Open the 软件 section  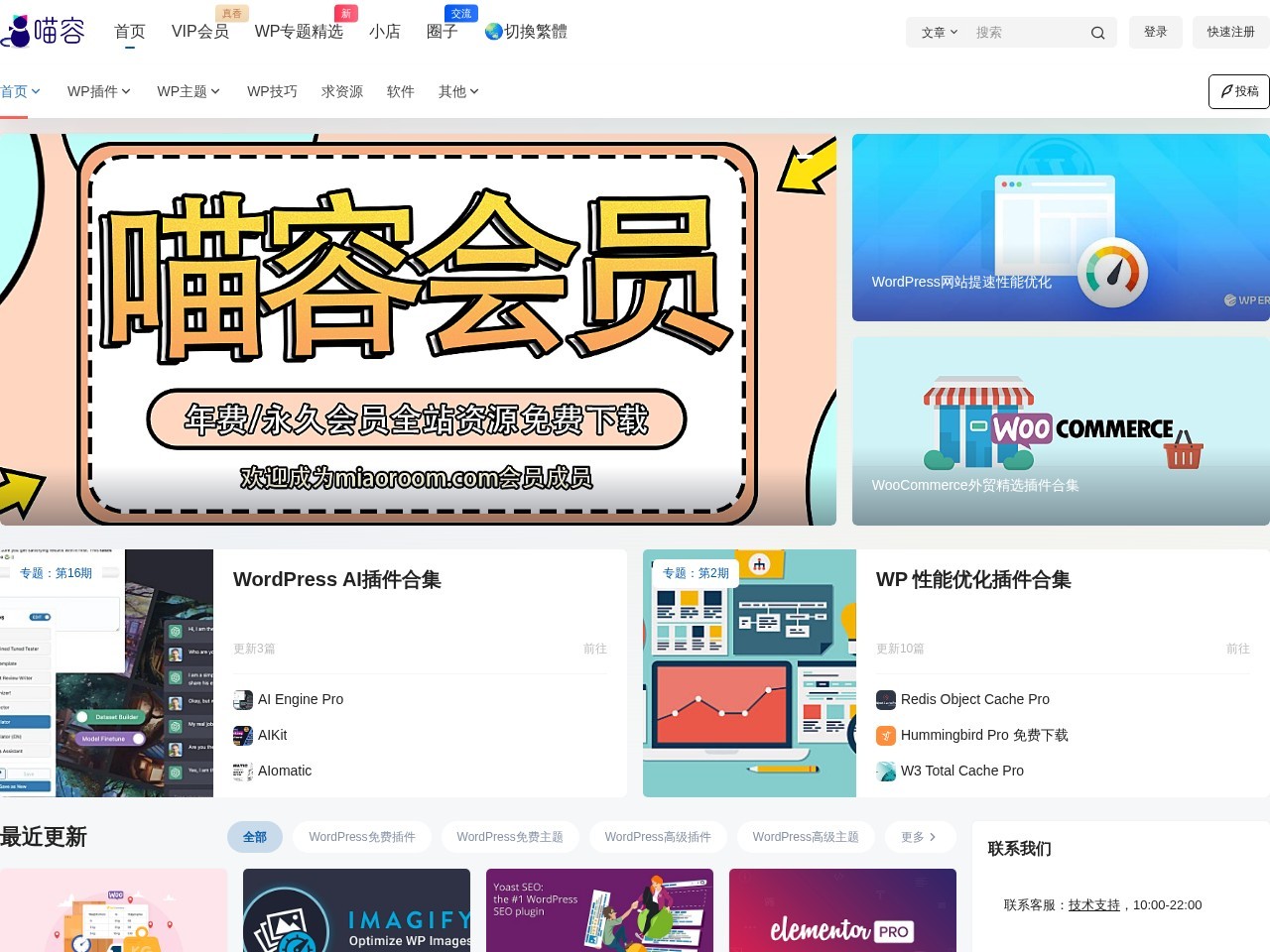coord(401,91)
